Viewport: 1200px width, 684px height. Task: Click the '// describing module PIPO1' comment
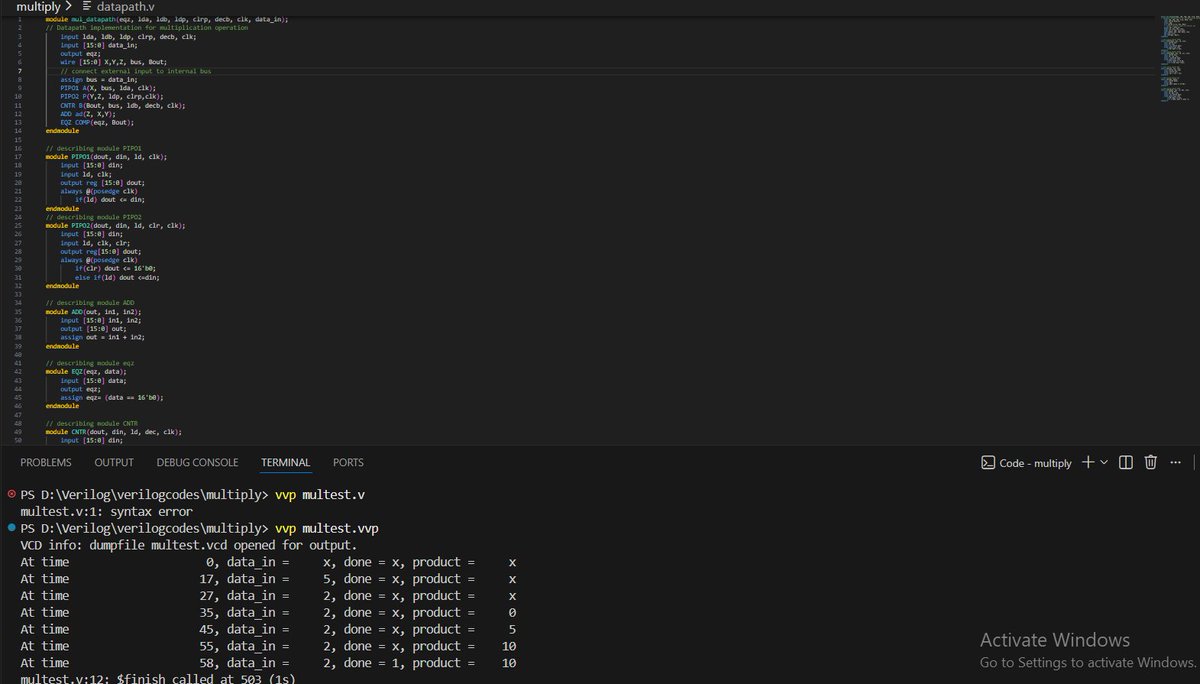(92, 148)
